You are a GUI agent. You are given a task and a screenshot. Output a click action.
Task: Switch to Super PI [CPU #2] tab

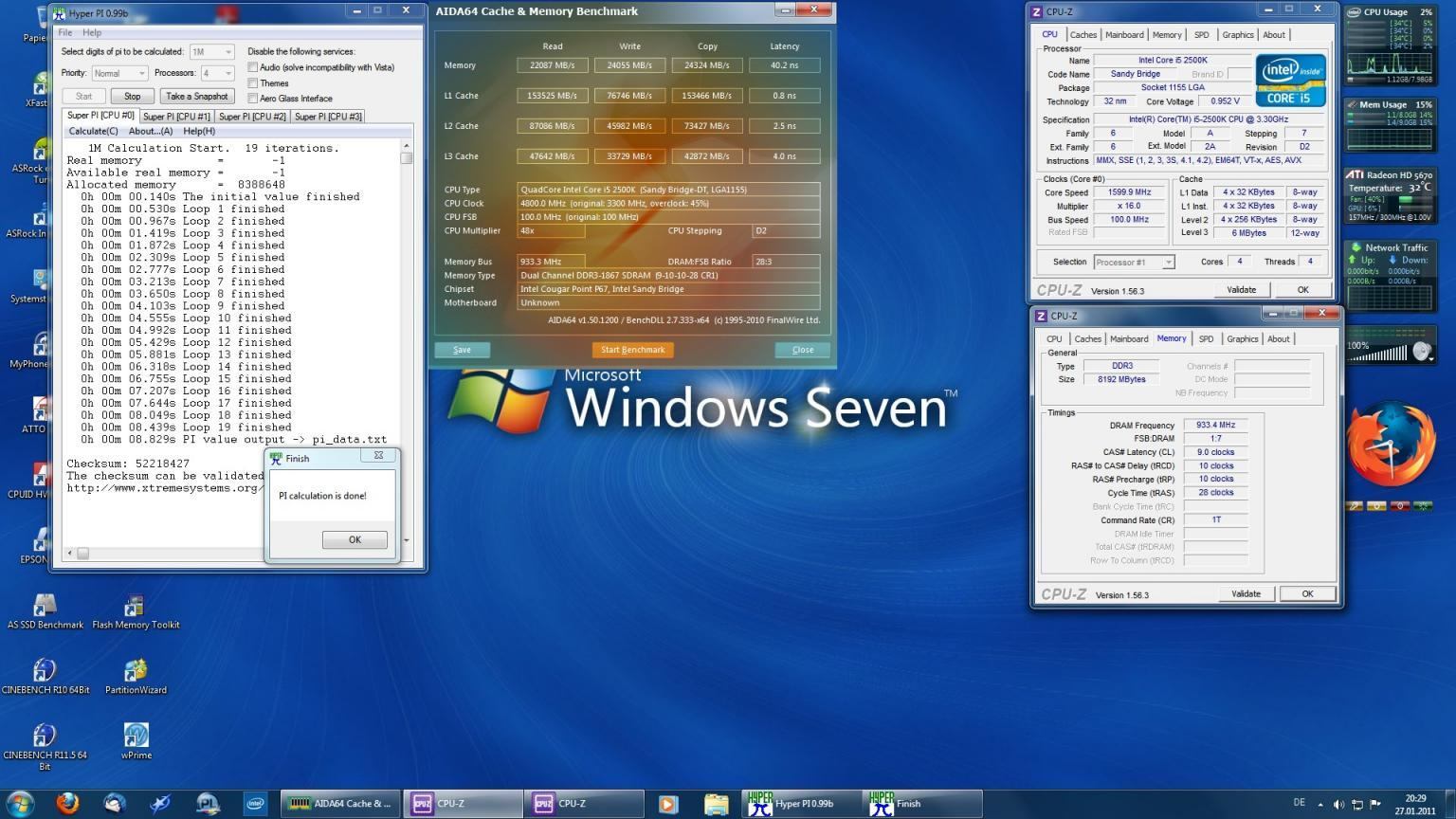(252, 117)
